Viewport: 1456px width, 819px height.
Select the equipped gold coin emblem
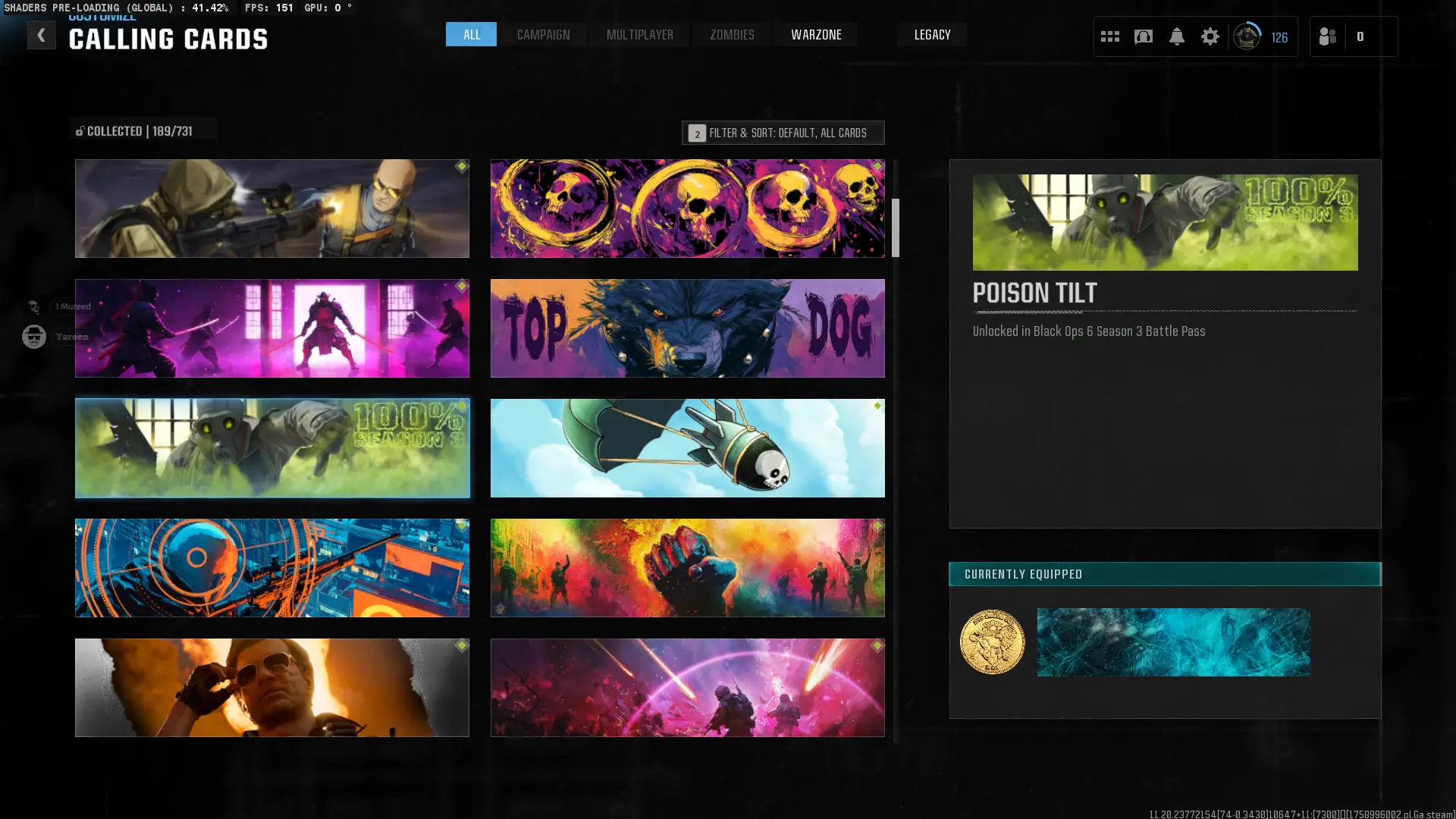coord(992,642)
